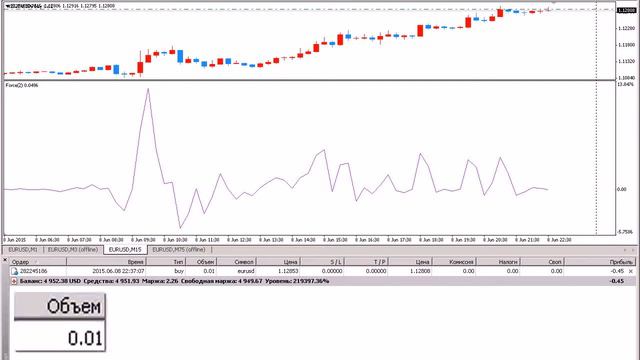Screen dimensions: 640x360
Task: Click the 0.01 volume cell in the order row
Action: pos(209,271)
